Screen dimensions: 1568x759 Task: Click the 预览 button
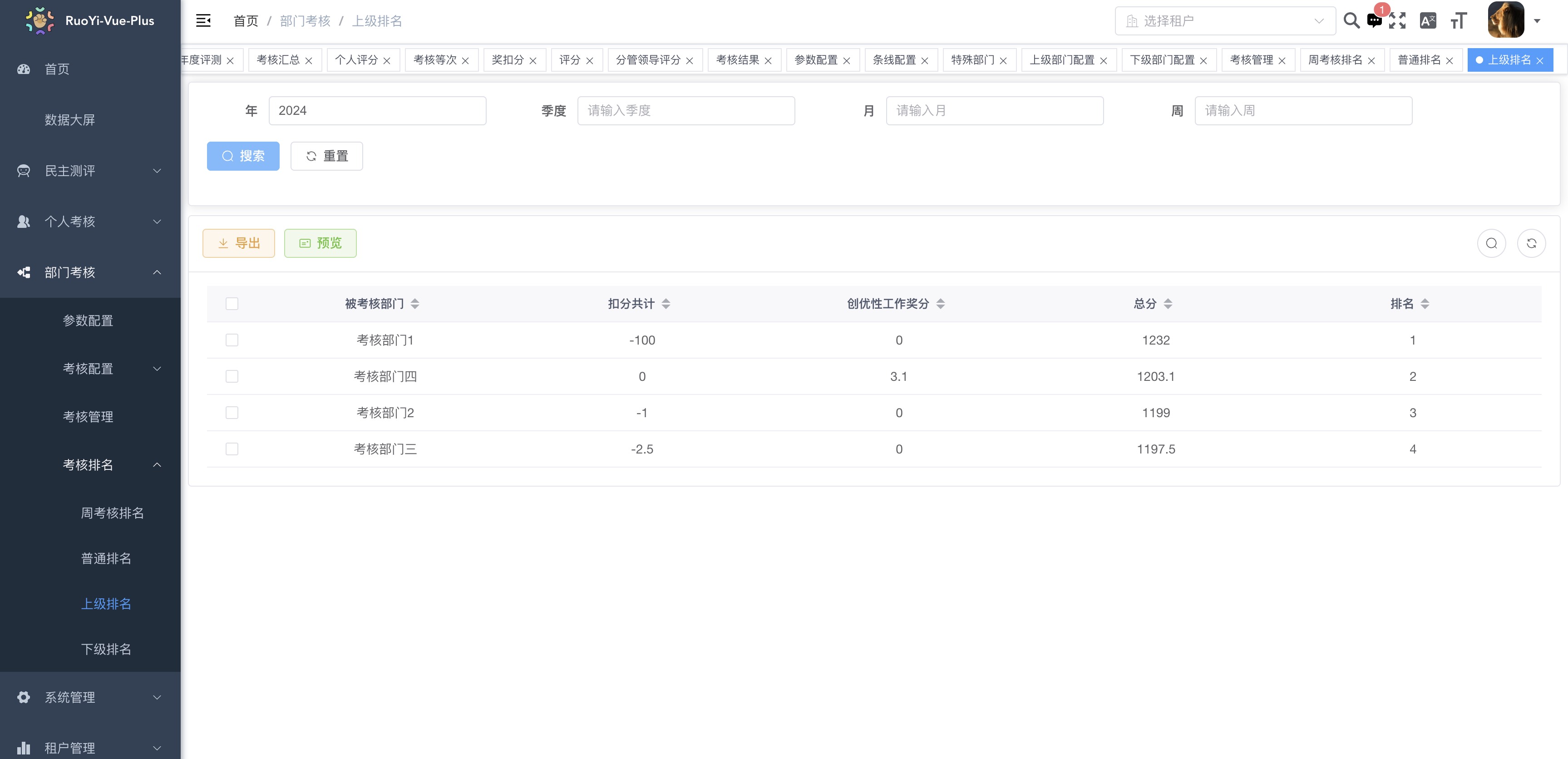click(x=320, y=243)
